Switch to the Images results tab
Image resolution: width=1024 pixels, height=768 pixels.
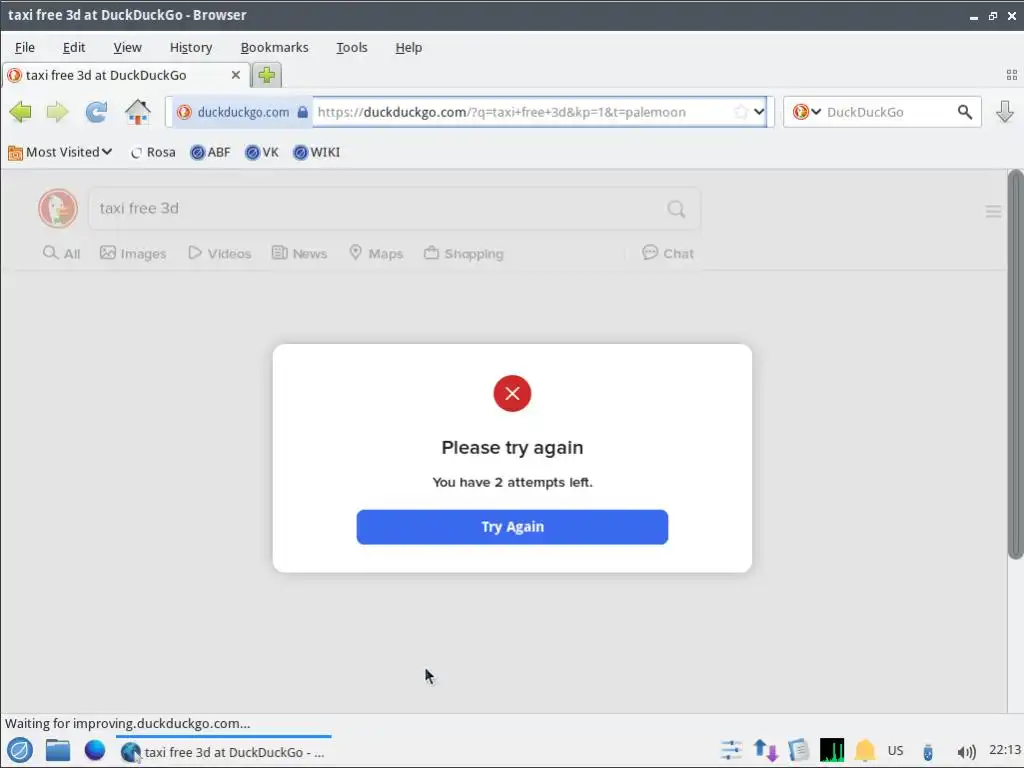coord(133,253)
